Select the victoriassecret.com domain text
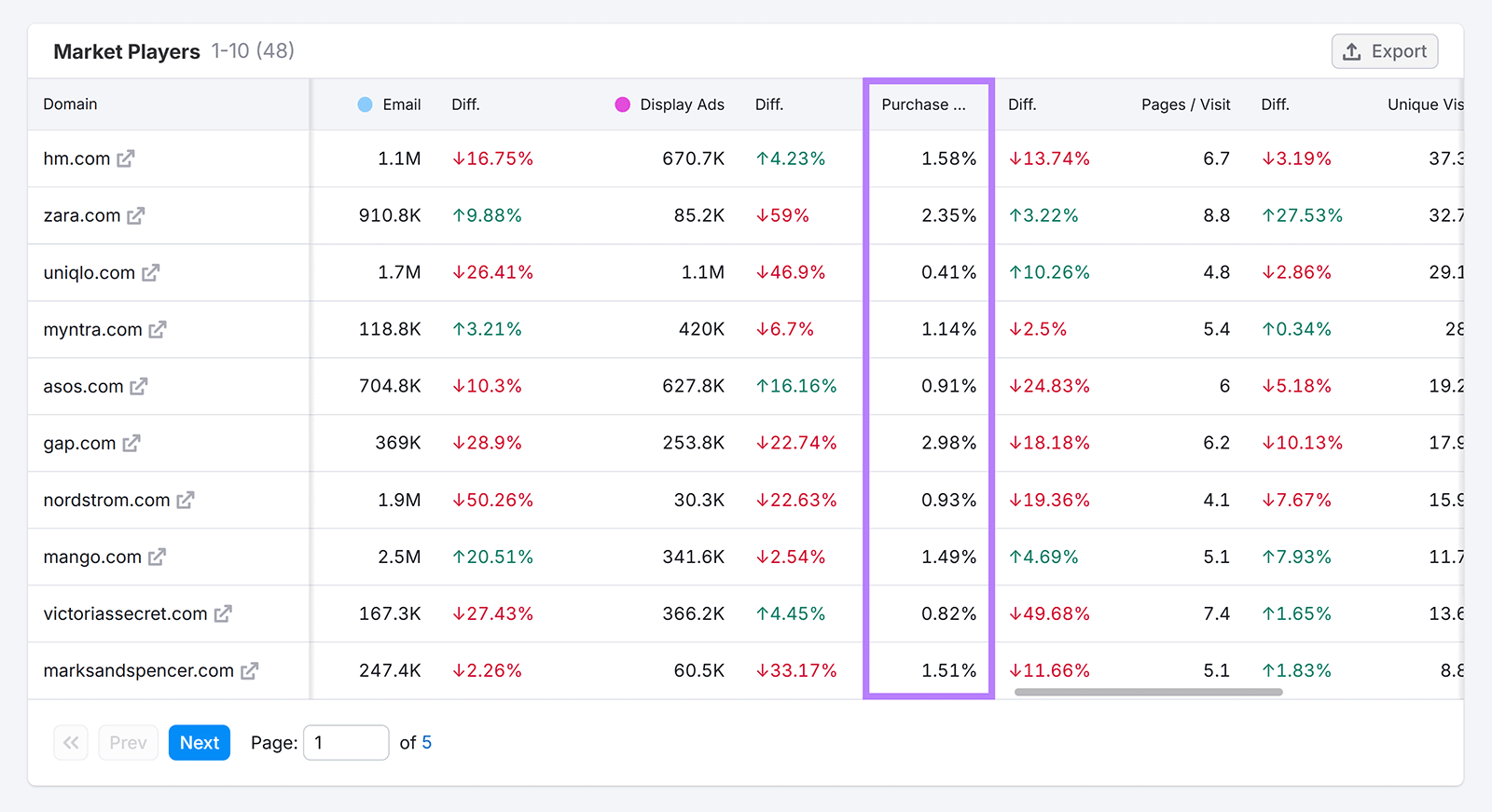This screenshot has width=1492, height=812. tap(125, 613)
